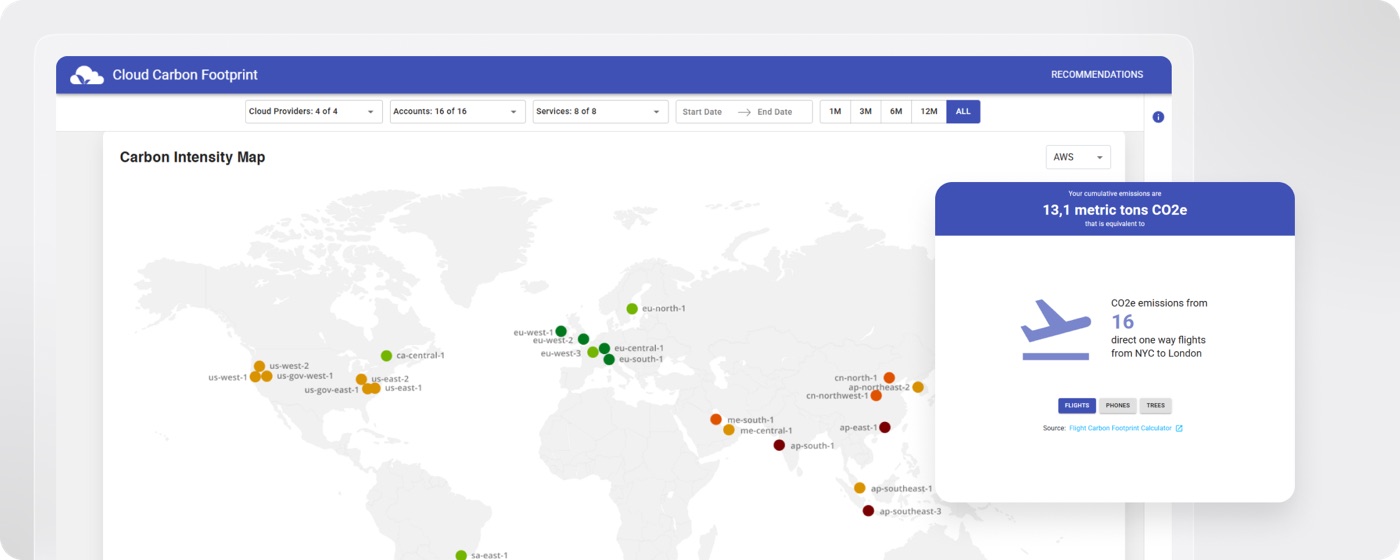Screen dimensions: 1400x560
Task: Click the us-west-1 label
Action: click(x=227, y=377)
